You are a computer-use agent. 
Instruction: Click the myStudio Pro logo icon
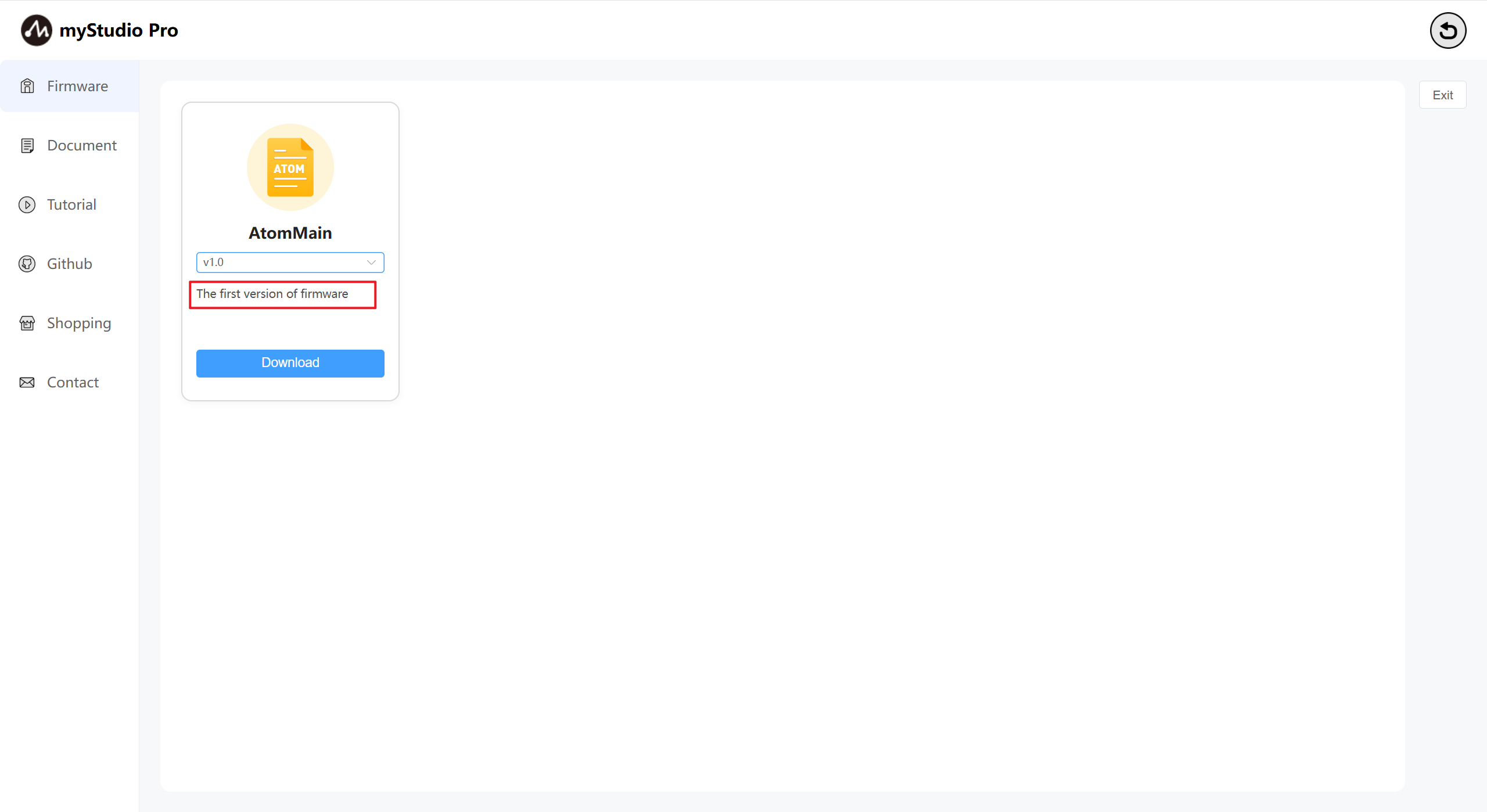[x=36, y=30]
